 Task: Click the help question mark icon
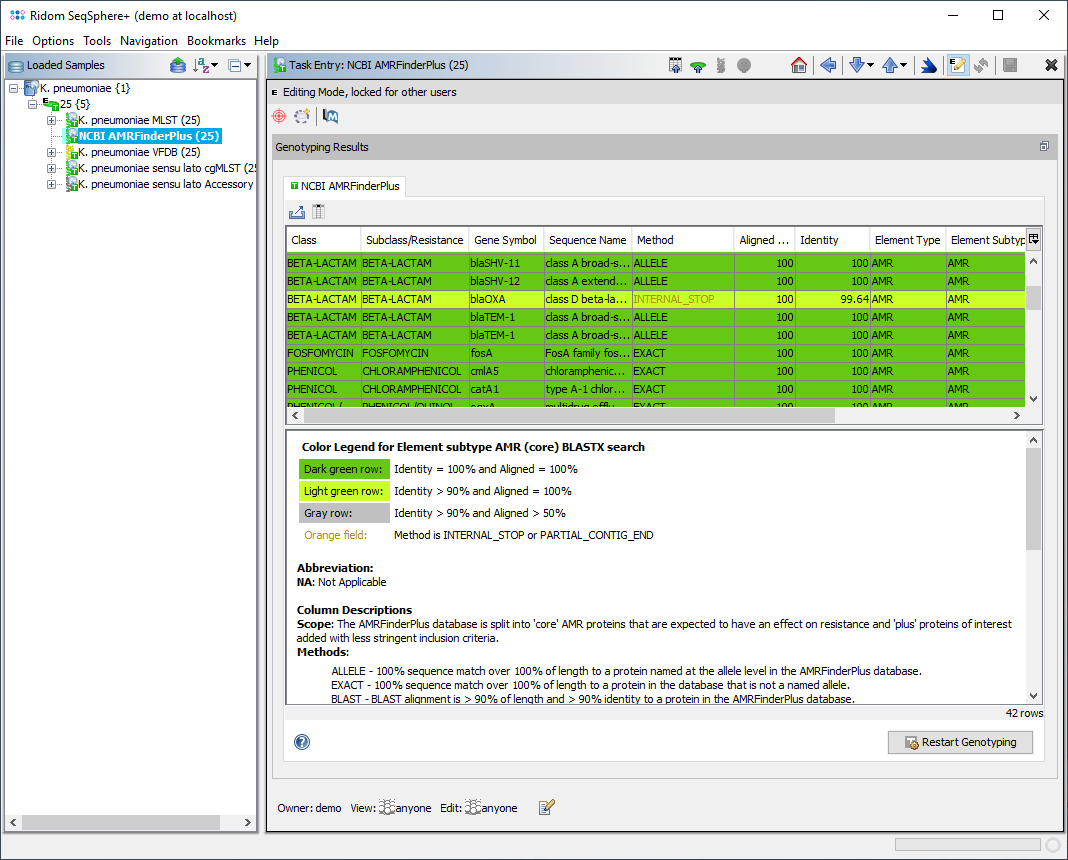point(302,742)
